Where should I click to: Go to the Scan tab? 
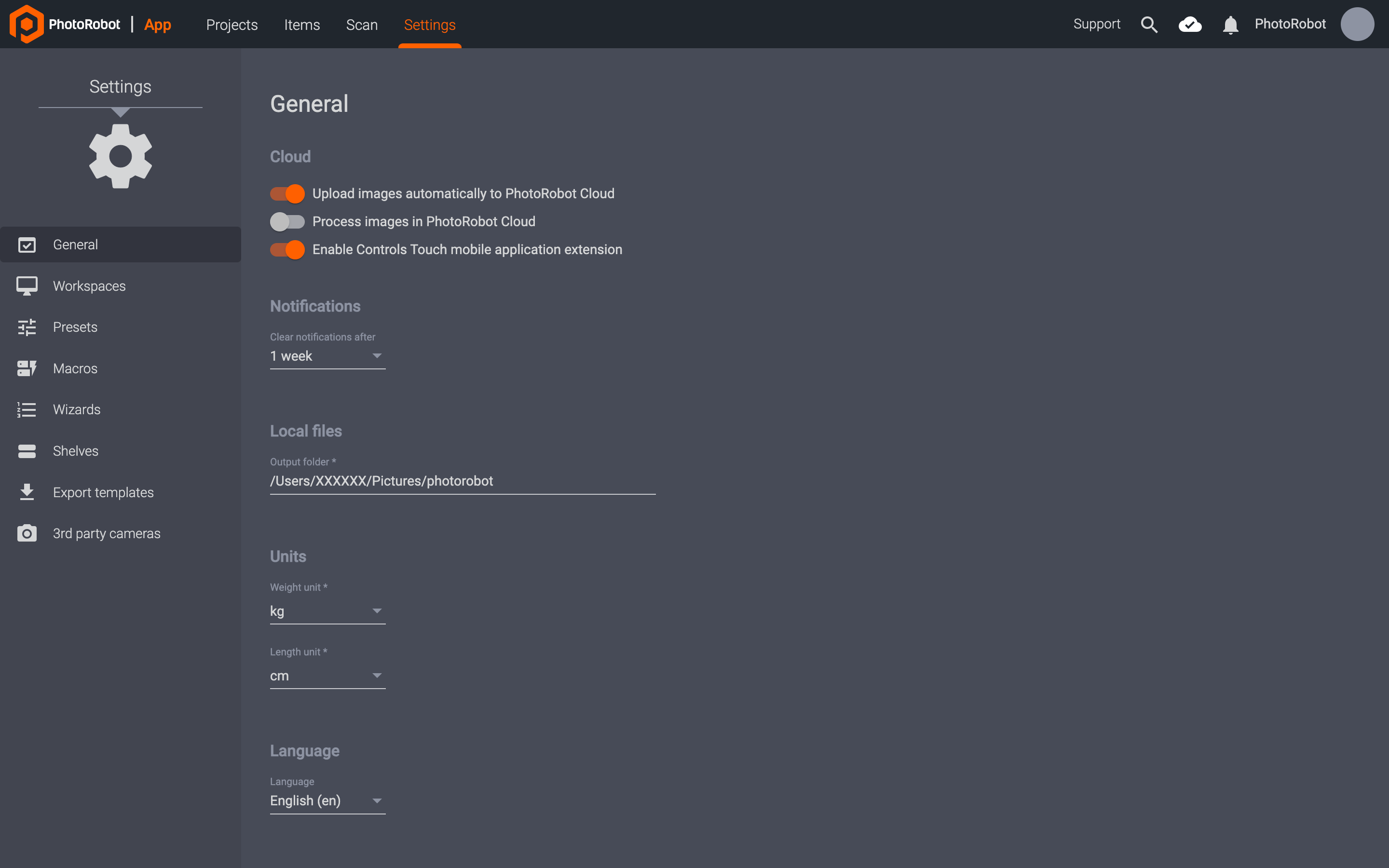click(x=362, y=25)
